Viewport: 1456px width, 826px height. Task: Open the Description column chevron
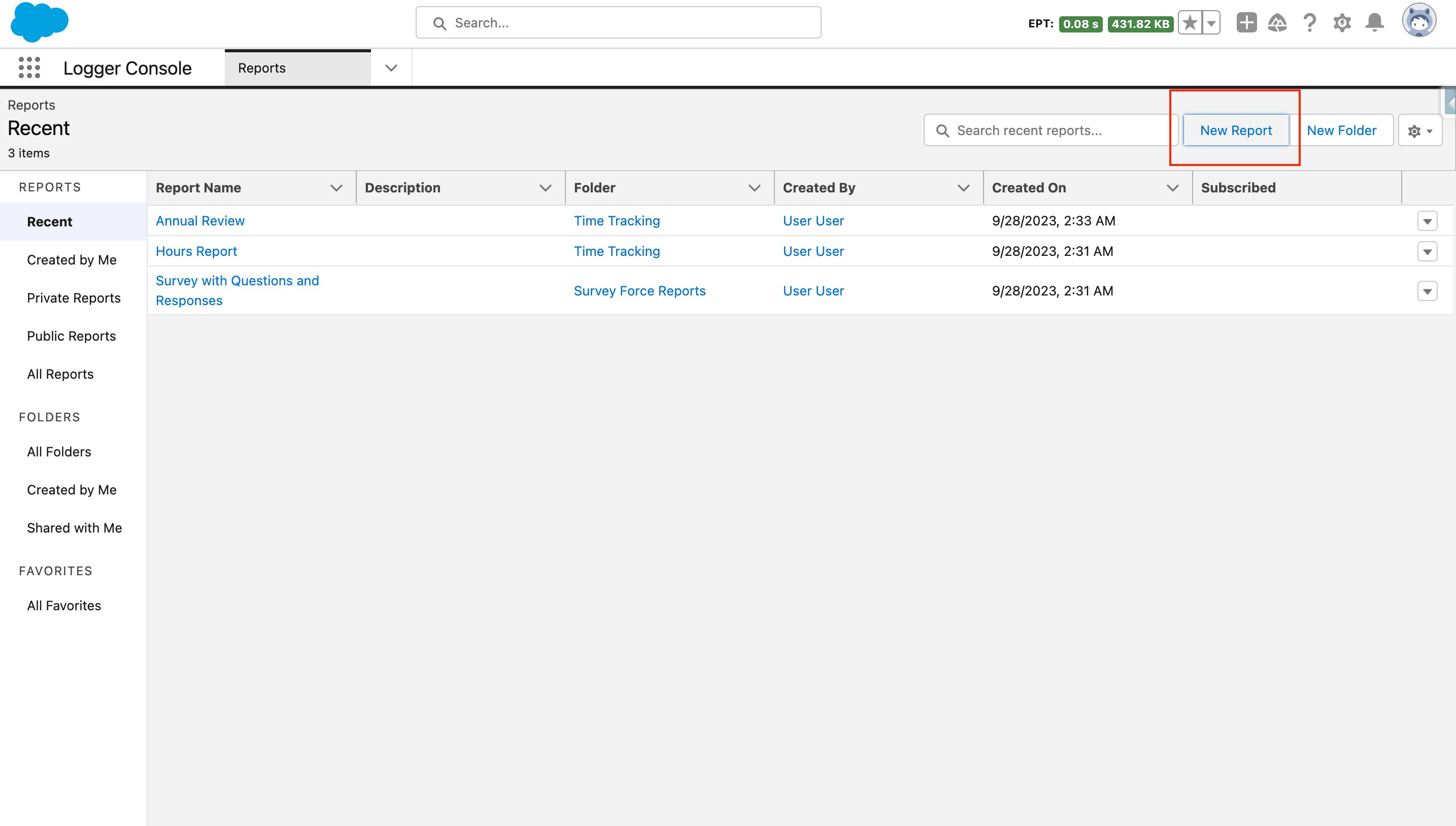tap(546, 188)
